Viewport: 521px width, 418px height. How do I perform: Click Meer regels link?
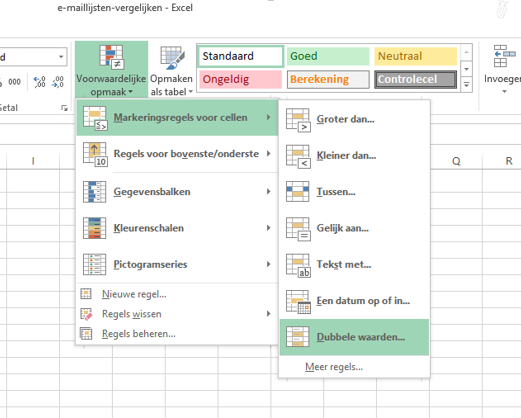pos(334,367)
